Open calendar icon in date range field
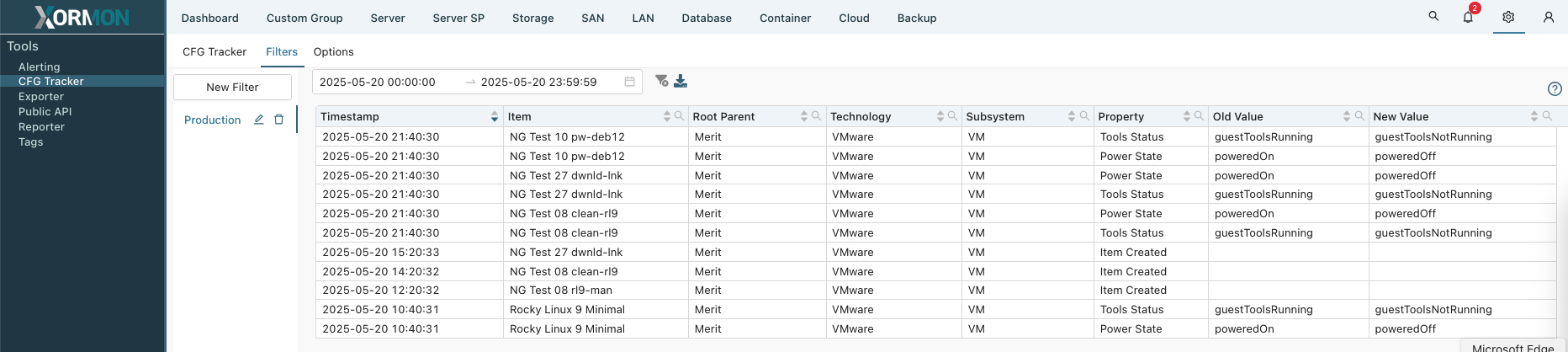Image resolution: width=1568 pixels, height=352 pixels. (x=629, y=82)
